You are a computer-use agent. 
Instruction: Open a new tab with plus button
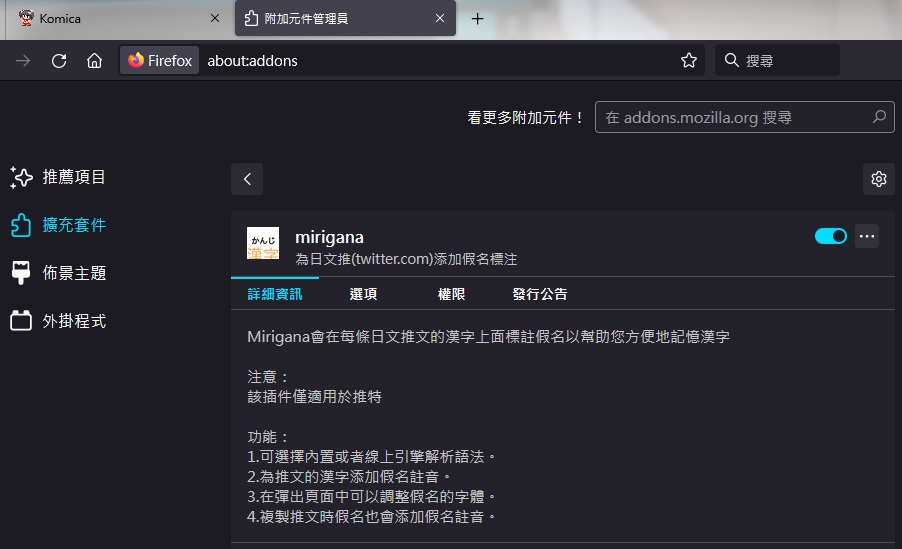(x=477, y=19)
